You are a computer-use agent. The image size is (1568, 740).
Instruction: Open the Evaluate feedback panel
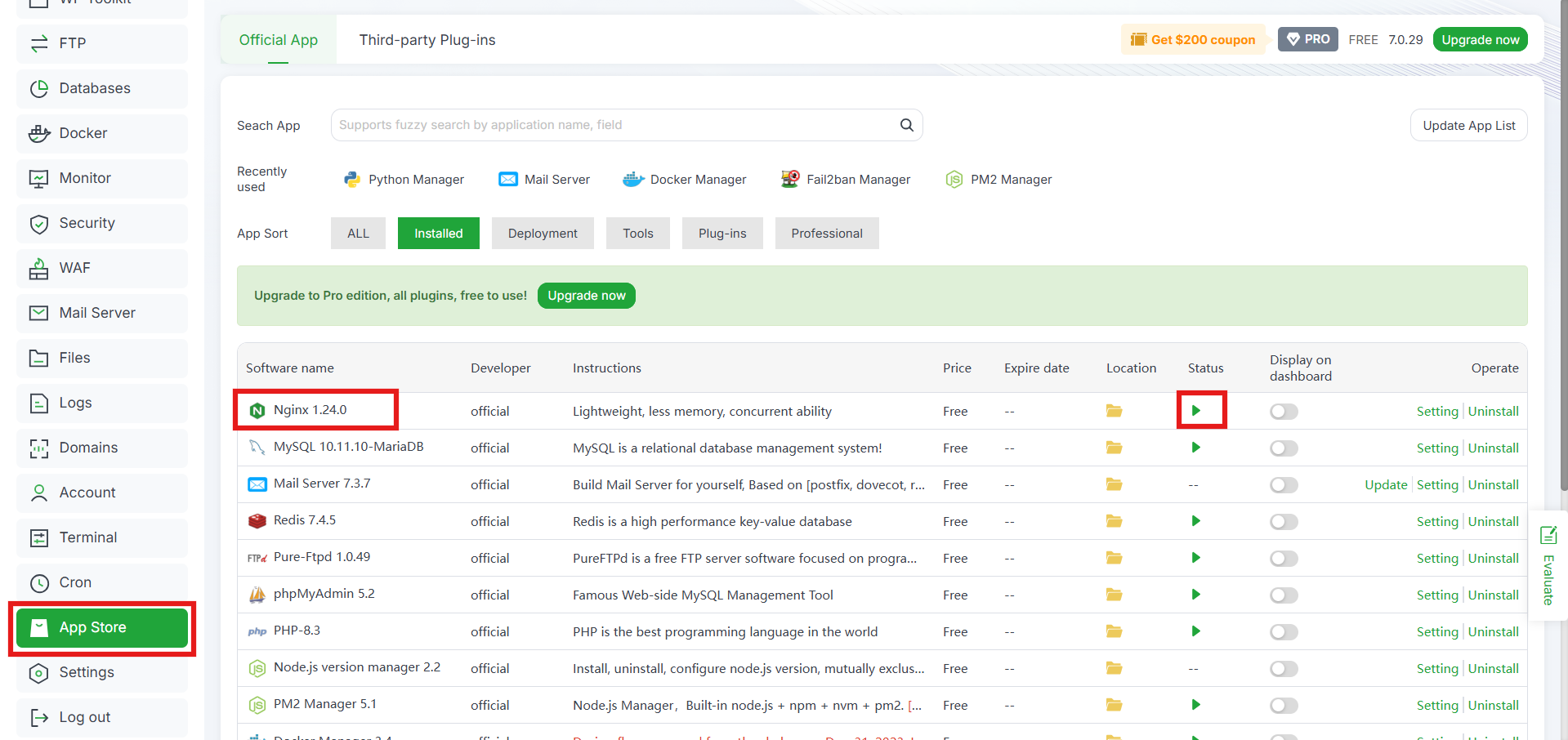[1548, 566]
